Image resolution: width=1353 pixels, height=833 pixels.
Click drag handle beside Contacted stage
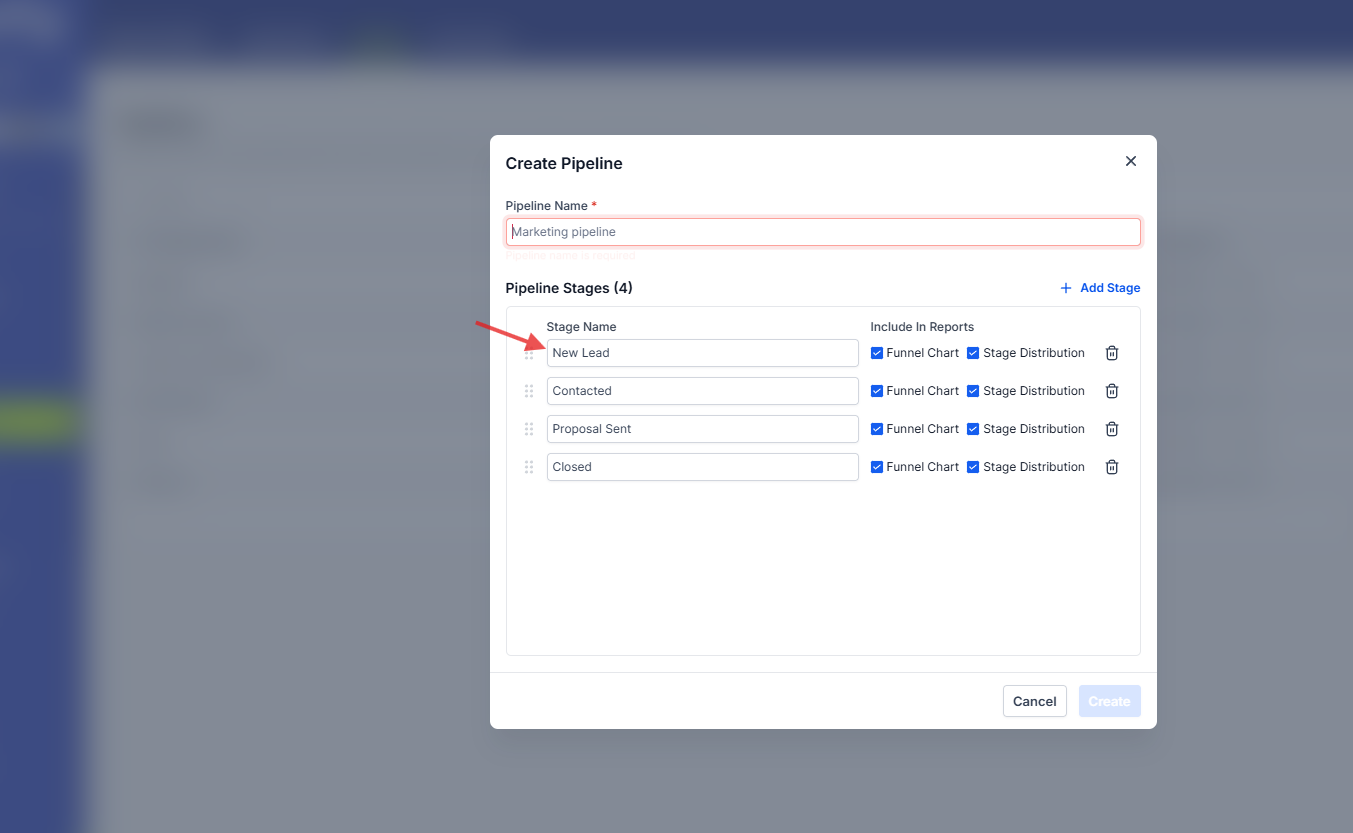click(529, 391)
